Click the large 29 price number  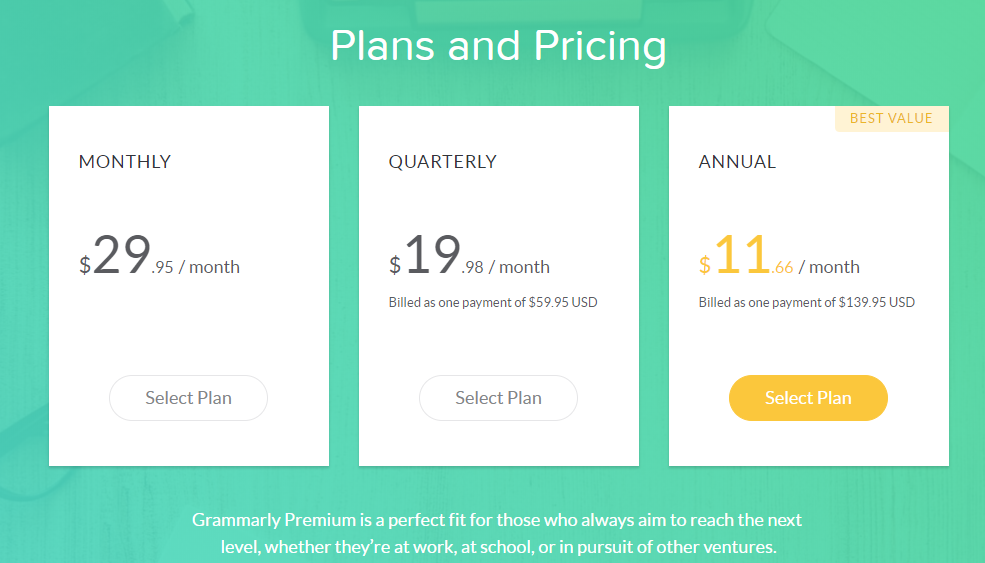coord(122,254)
